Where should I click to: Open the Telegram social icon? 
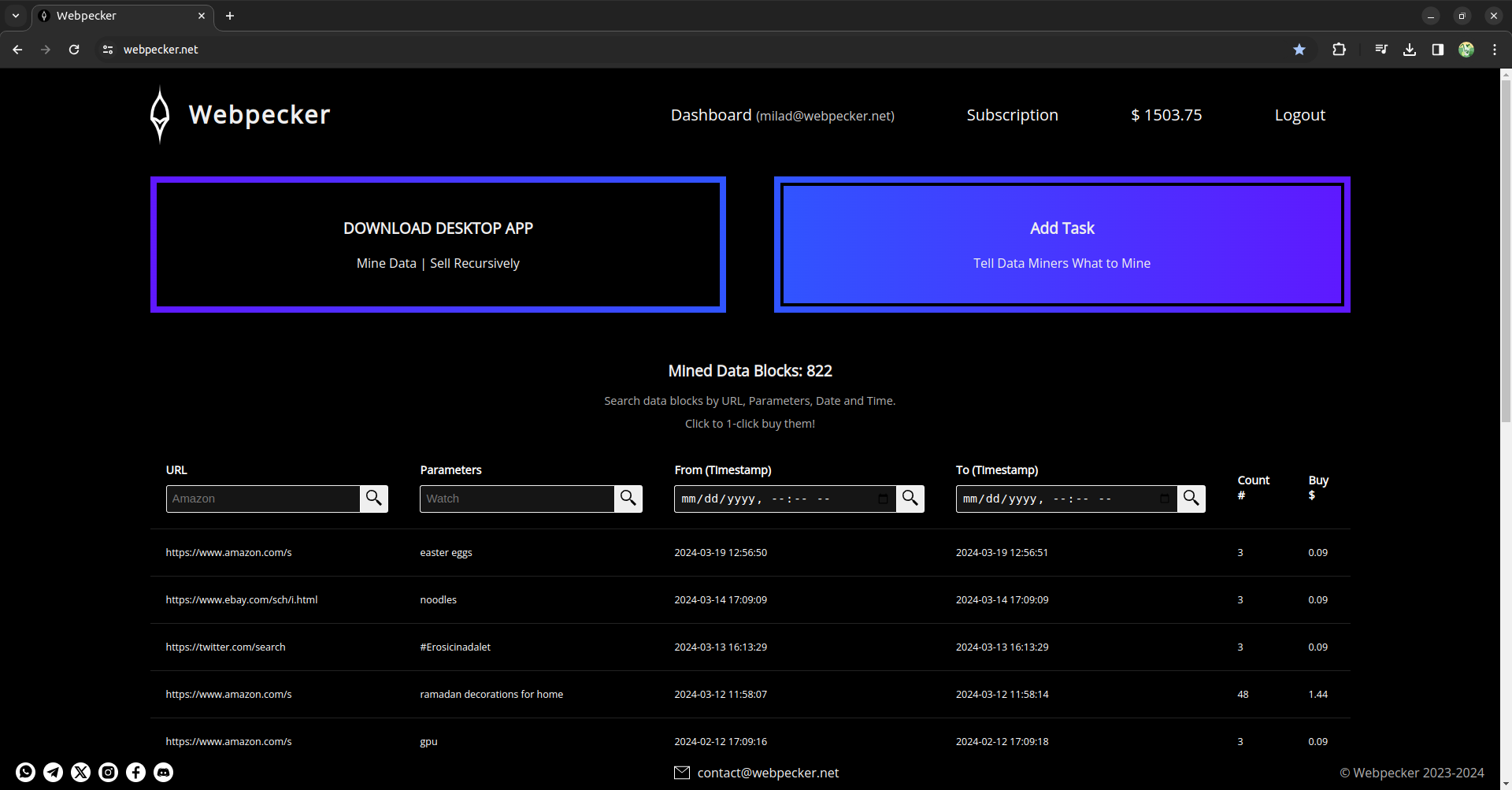click(x=53, y=772)
